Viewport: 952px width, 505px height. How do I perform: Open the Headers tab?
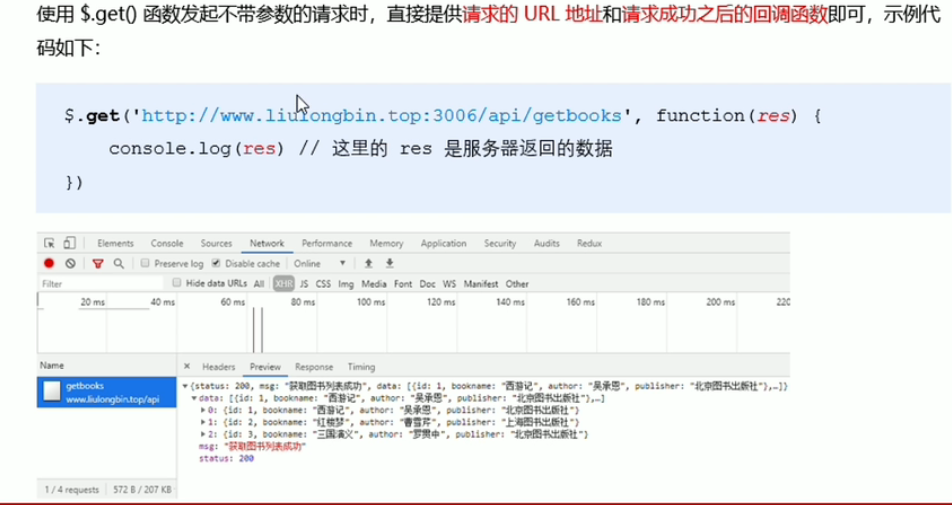point(219,367)
